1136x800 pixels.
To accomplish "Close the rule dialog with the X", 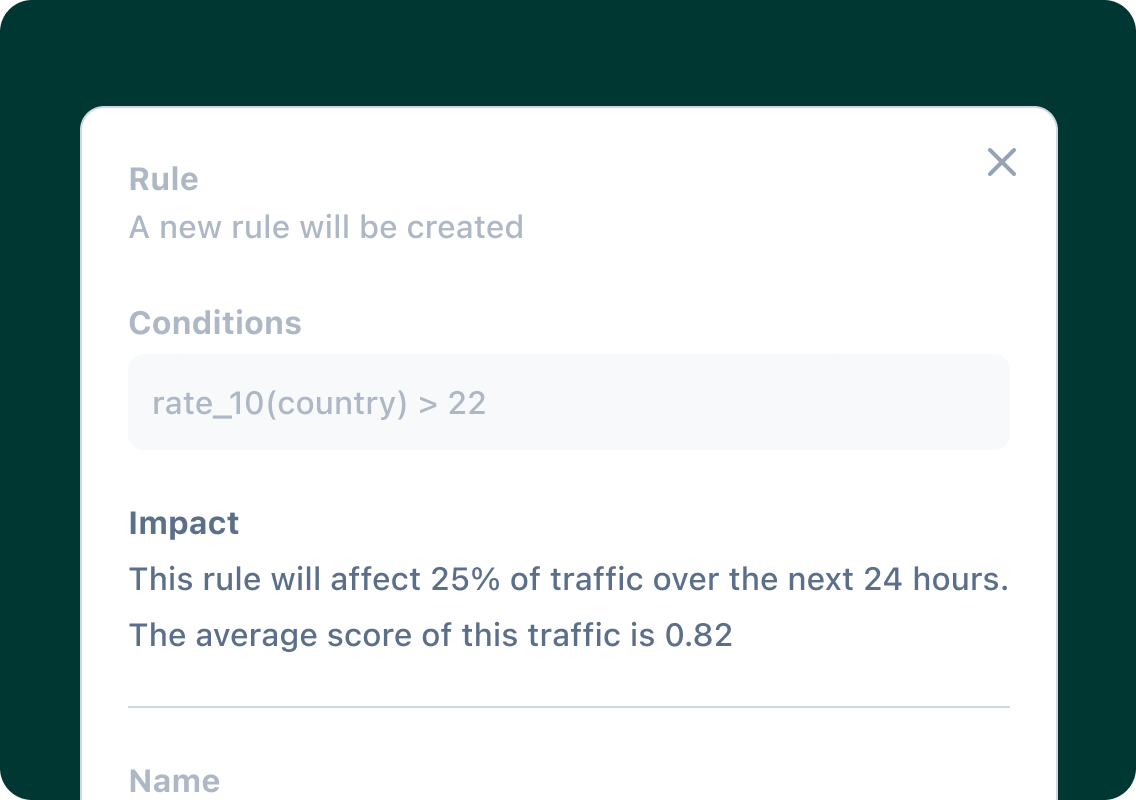I will pyautogui.click(x=1001, y=162).
